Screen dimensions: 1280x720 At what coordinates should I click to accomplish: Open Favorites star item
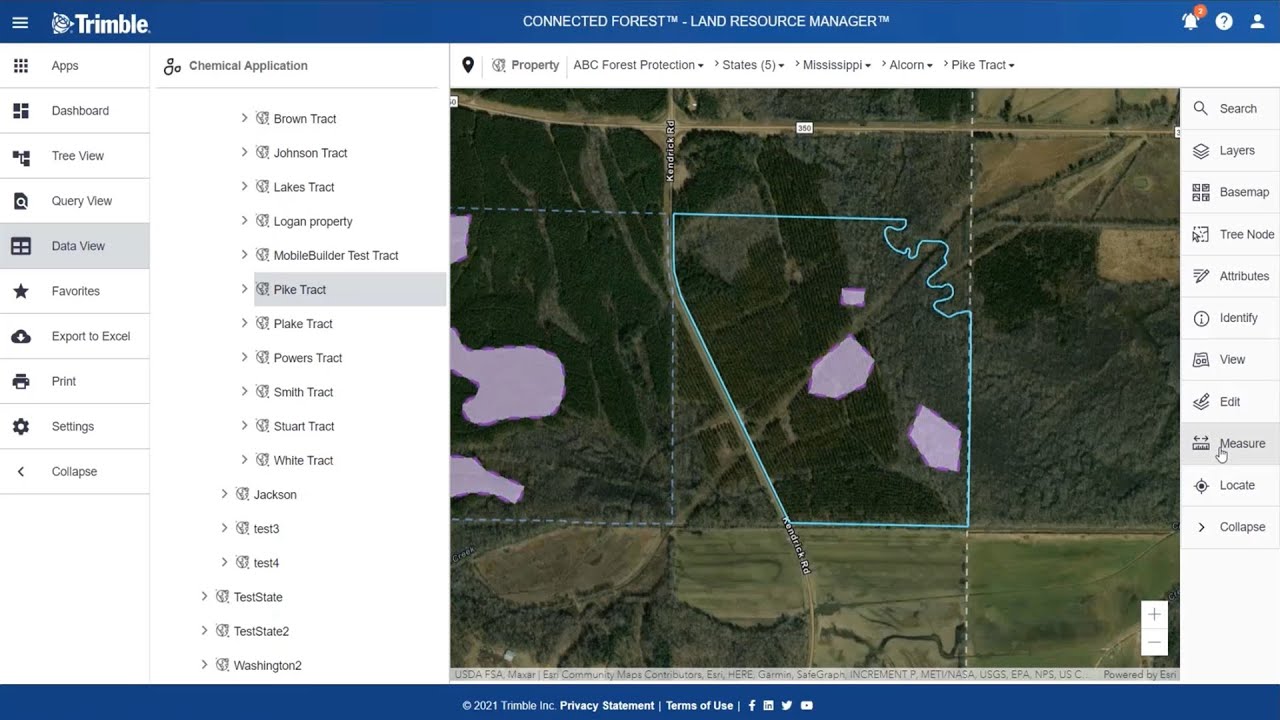75,291
